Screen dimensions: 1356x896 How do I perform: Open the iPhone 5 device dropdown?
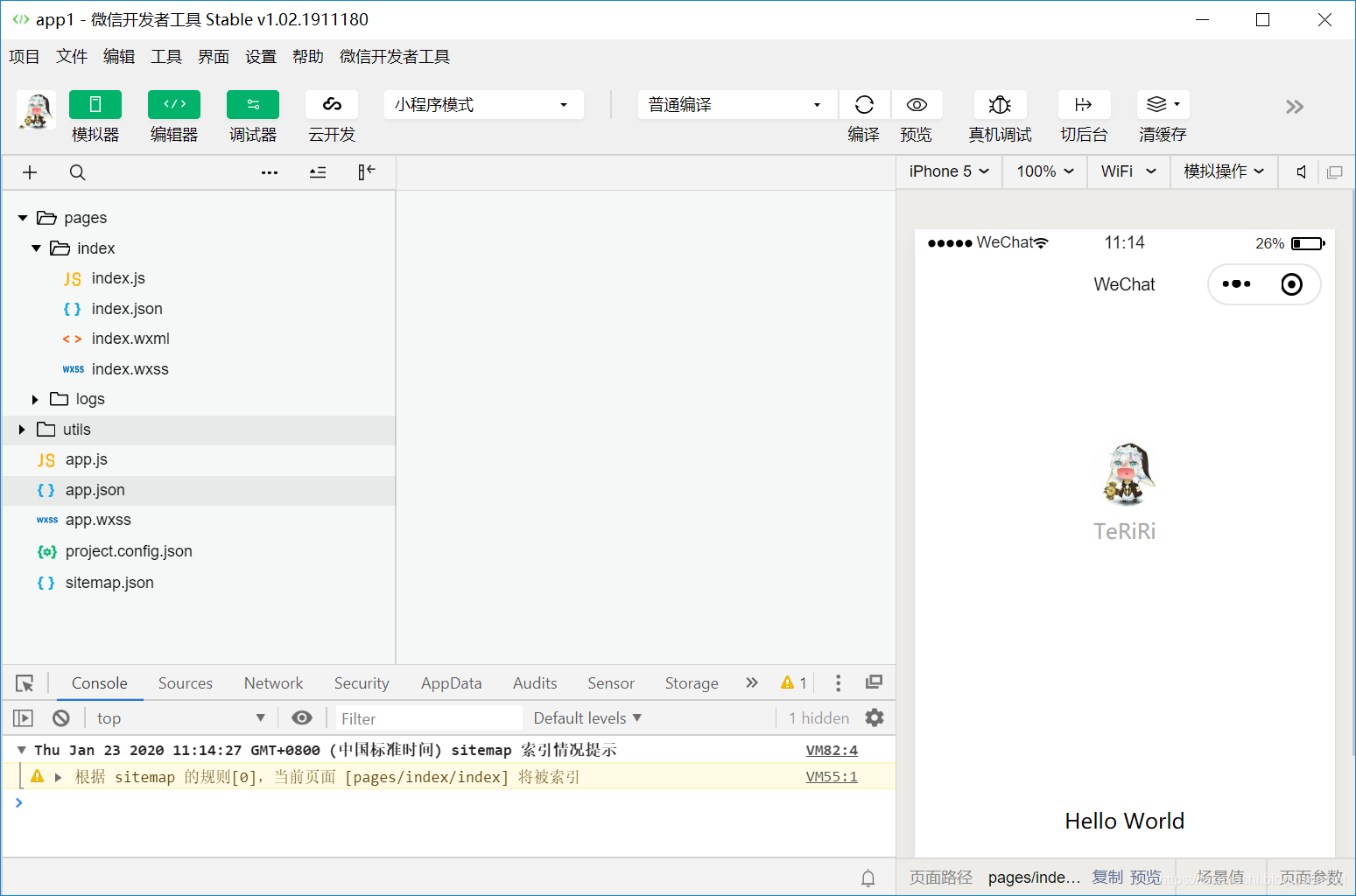click(947, 171)
